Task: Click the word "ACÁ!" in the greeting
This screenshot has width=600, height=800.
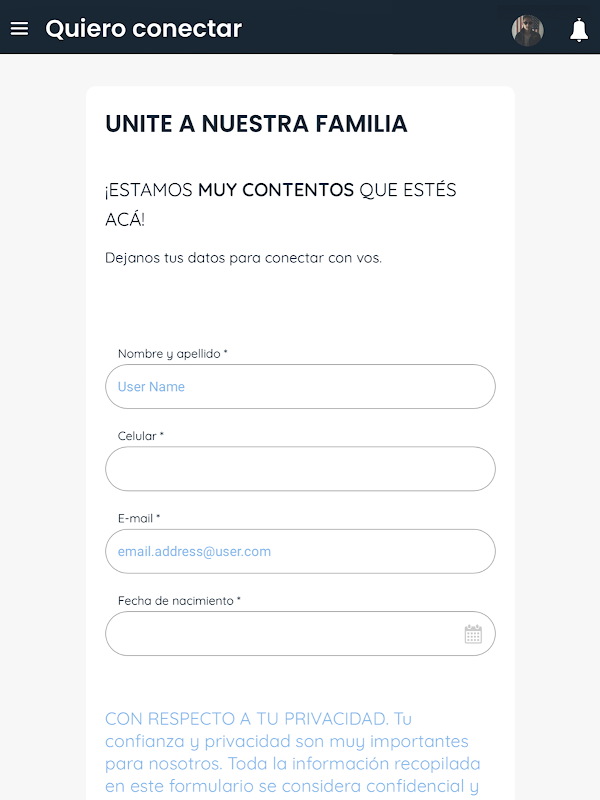Action: [x=125, y=220]
